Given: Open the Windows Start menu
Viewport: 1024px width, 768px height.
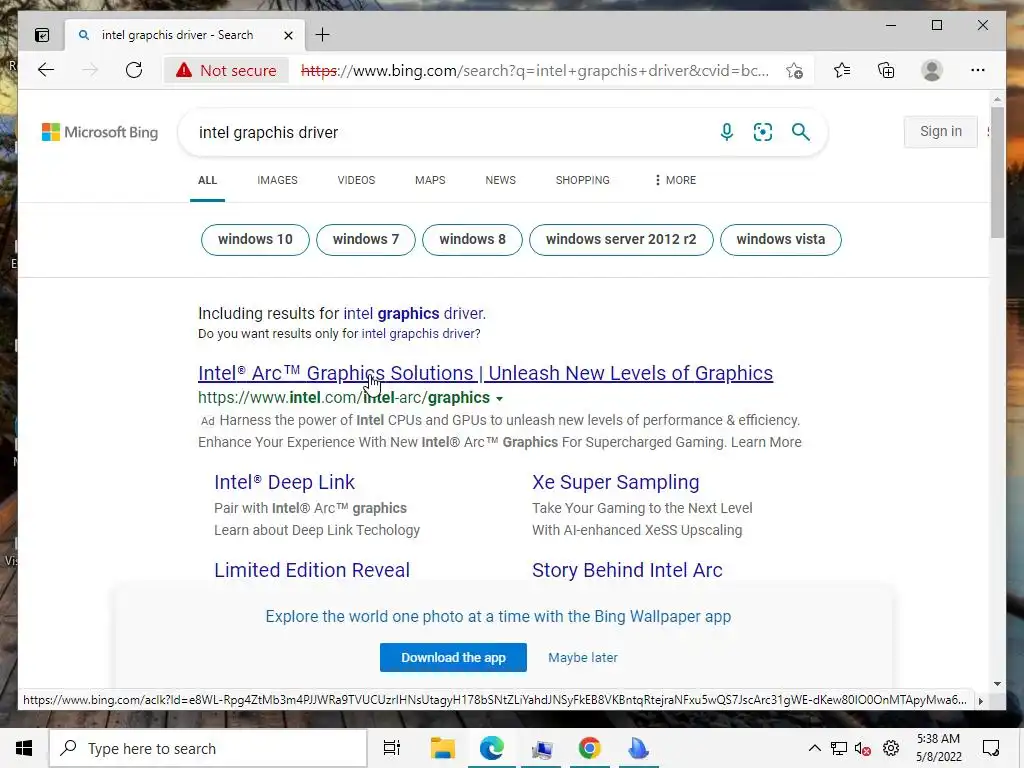Looking at the screenshot, I should click(24, 748).
